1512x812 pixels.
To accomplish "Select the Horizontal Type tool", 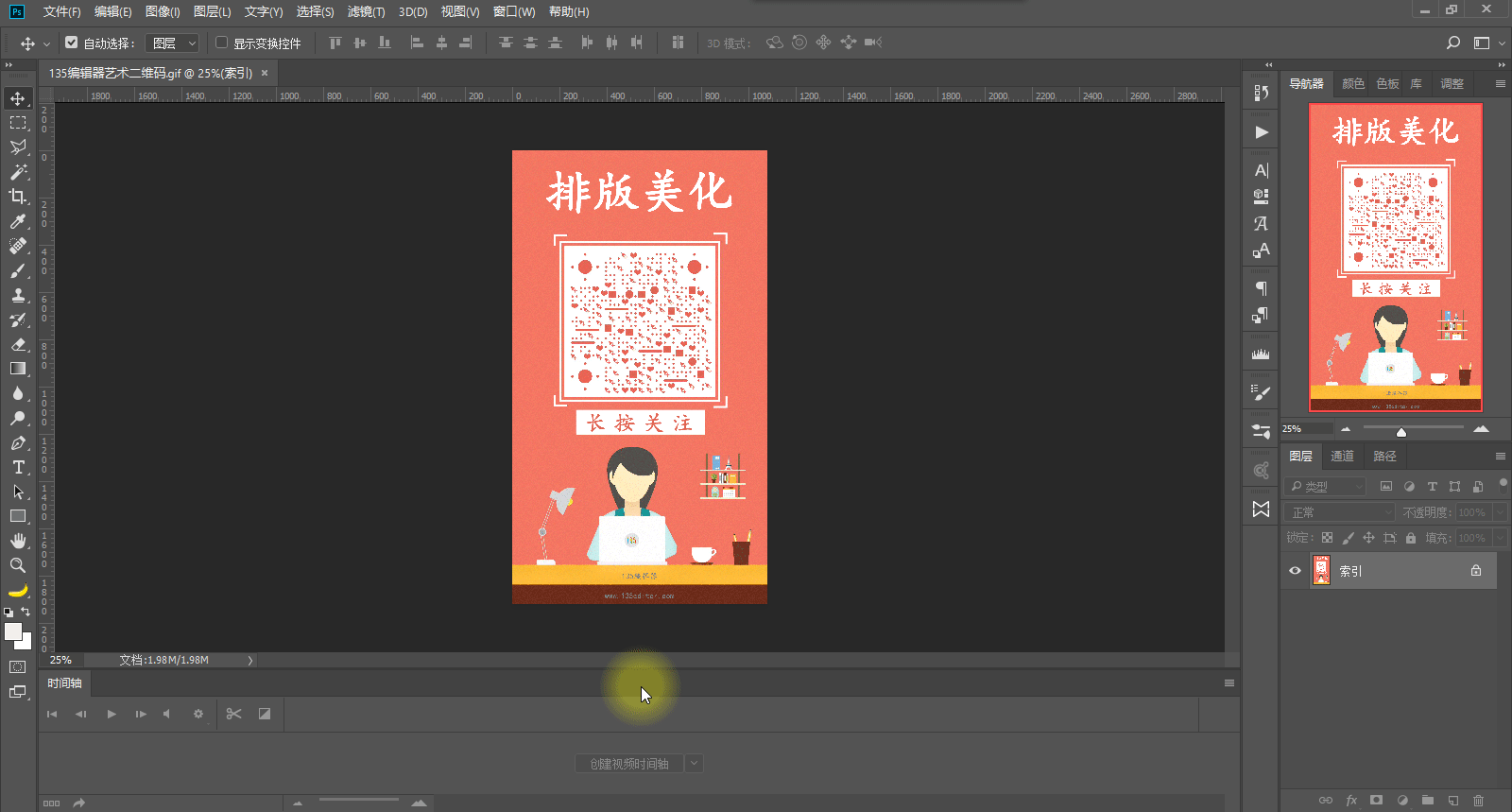I will 18,467.
